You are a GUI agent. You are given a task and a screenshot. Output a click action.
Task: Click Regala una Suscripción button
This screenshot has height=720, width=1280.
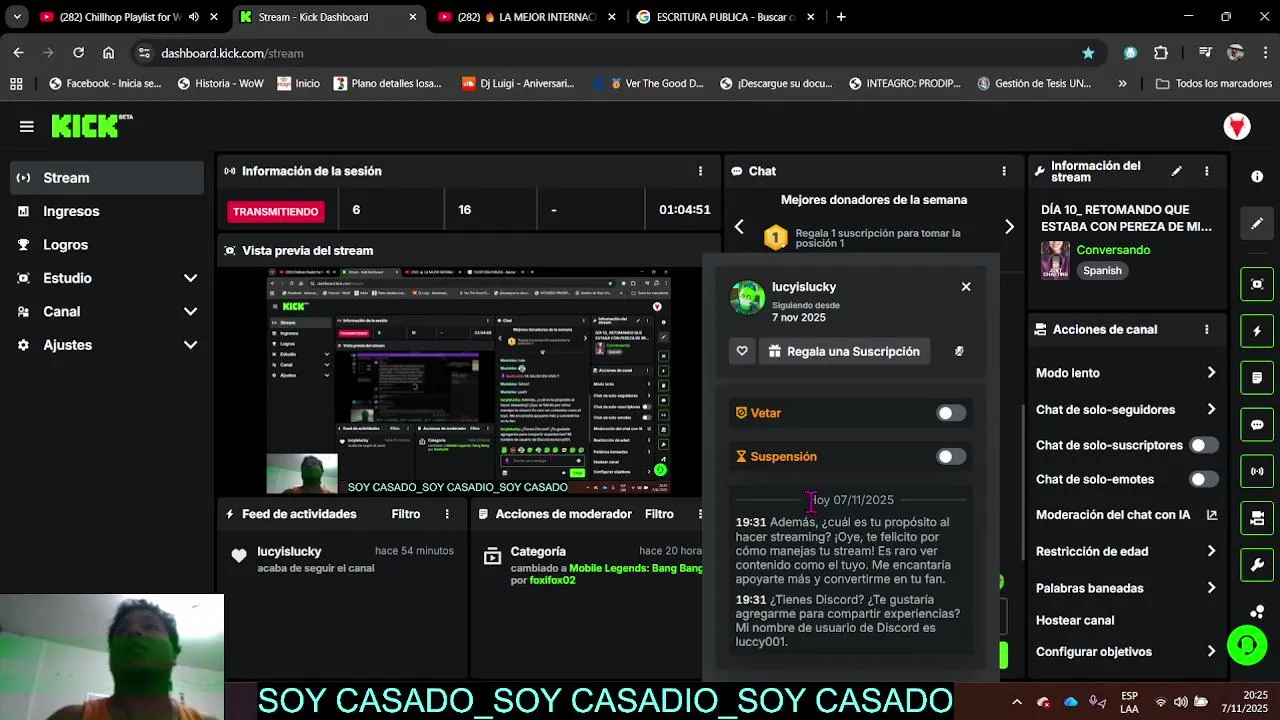click(x=844, y=351)
